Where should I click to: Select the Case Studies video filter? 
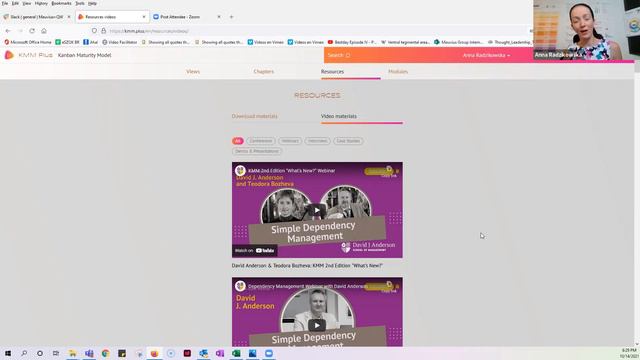(348, 141)
